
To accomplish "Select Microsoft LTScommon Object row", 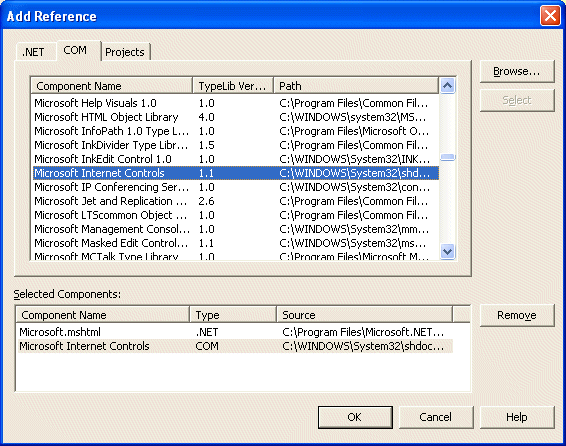I will [x=236, y=215].
